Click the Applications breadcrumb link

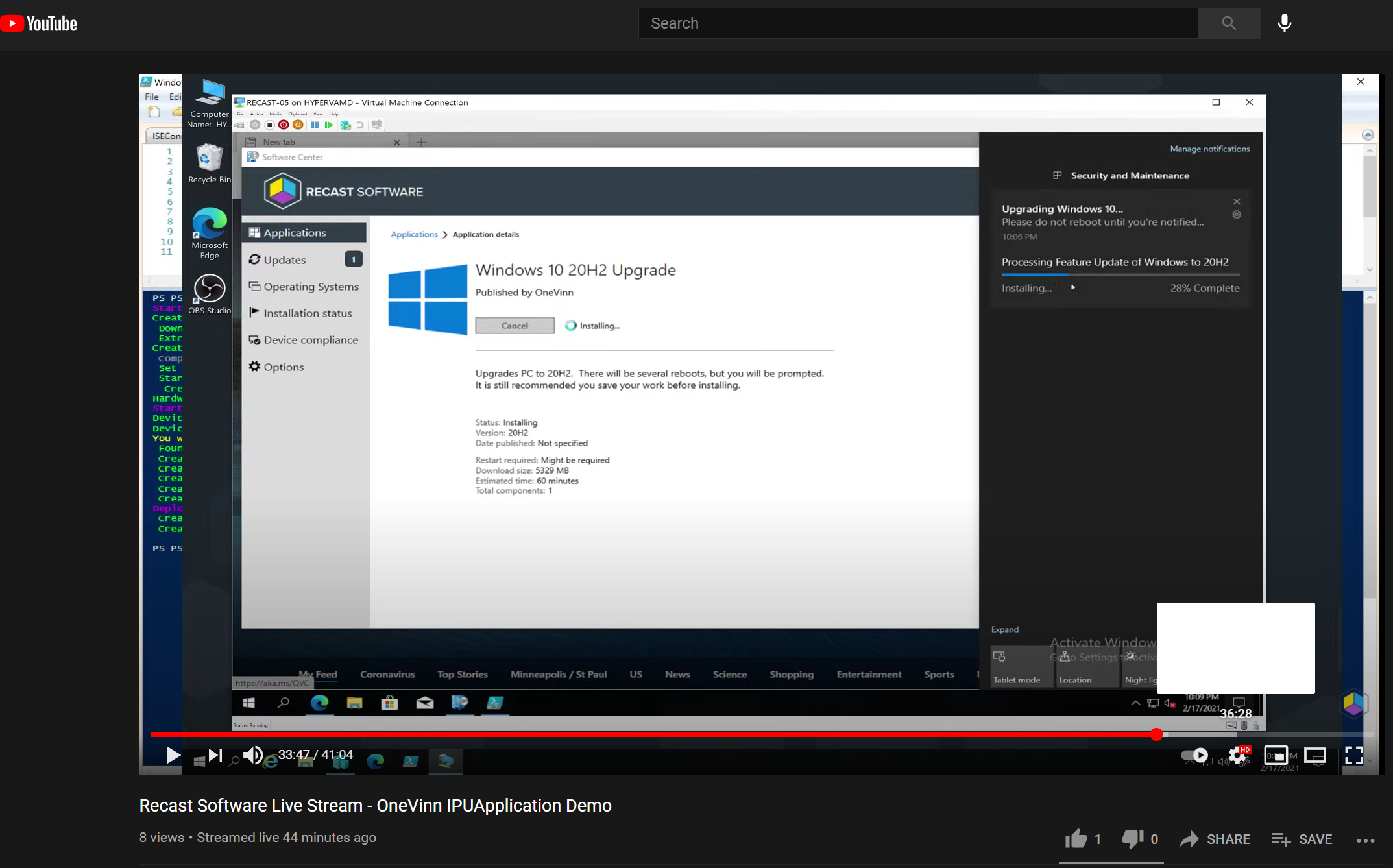tap(413, 233)
